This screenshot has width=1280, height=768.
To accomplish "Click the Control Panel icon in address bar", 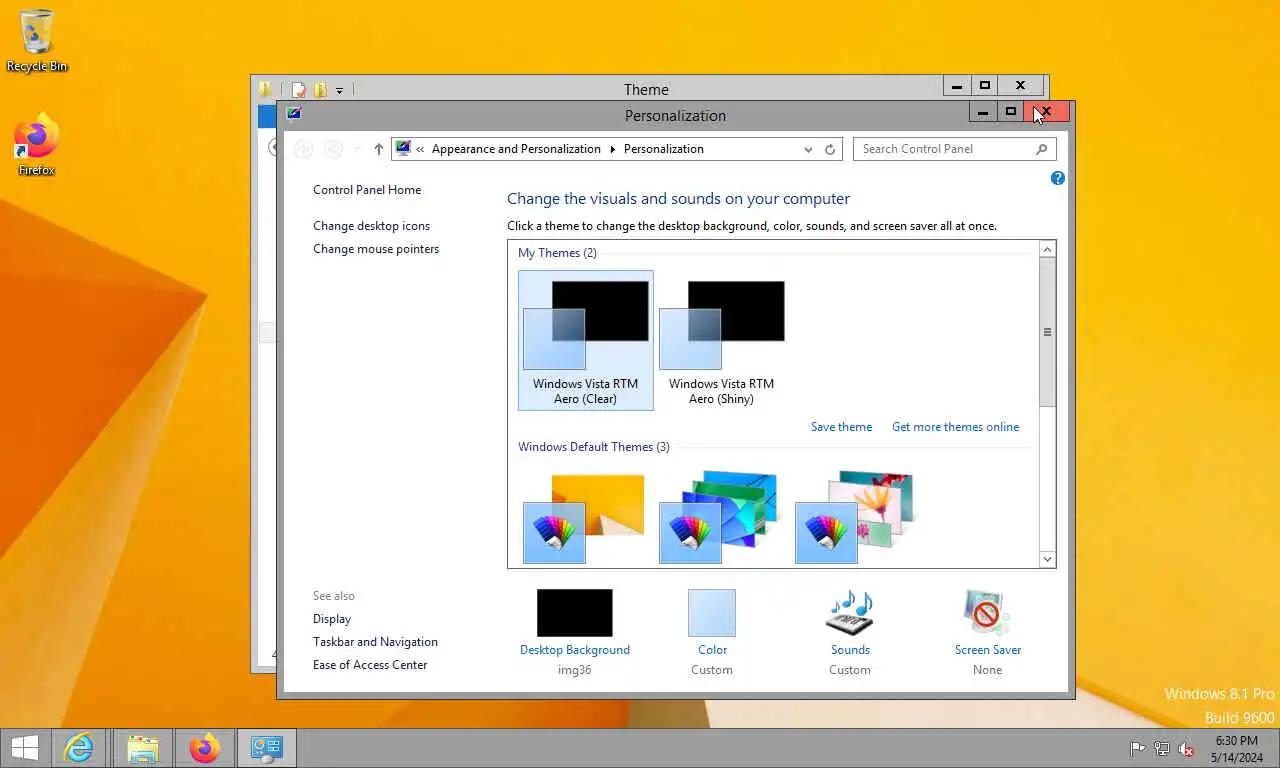I will click(403, 149).
